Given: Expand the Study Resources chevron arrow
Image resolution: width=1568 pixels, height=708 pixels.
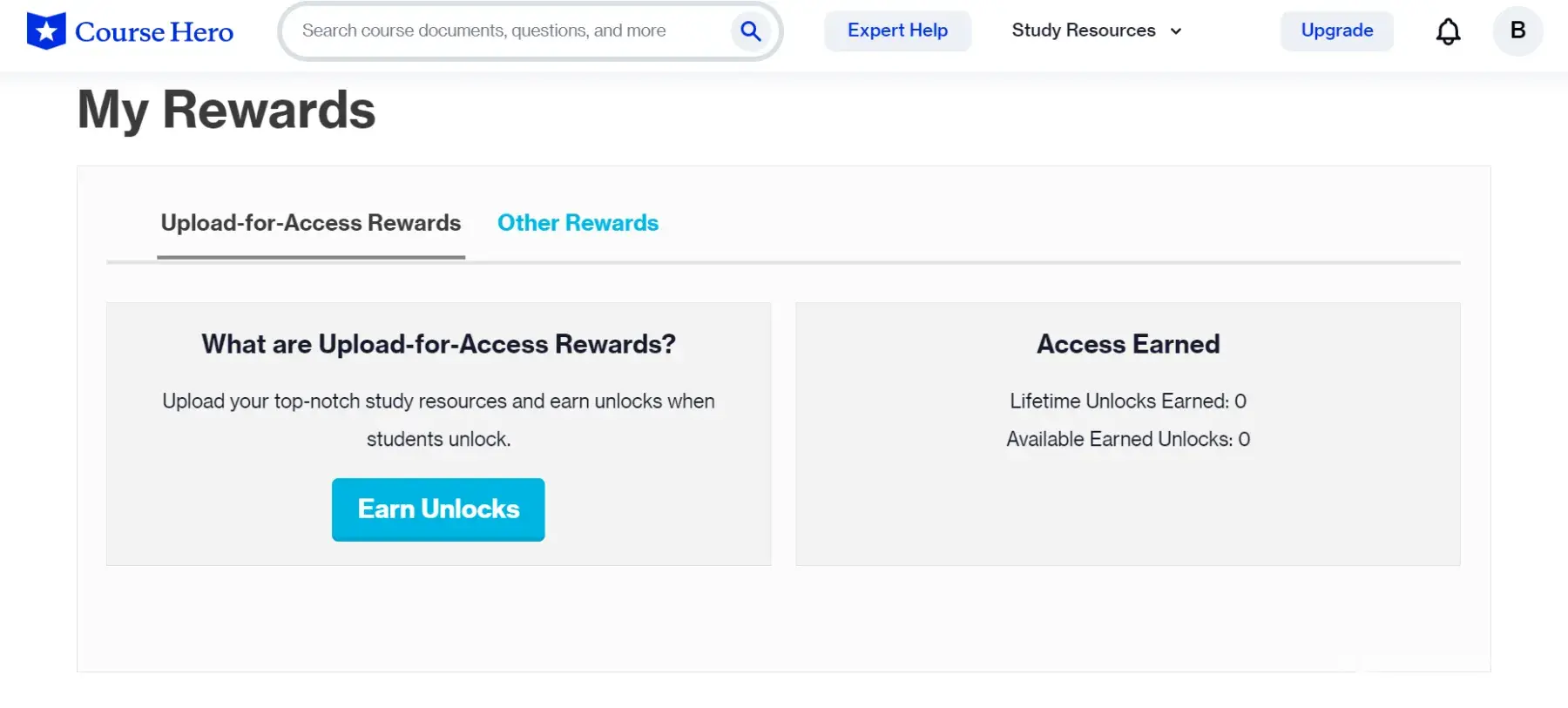Looking at the screenshot, I should (1176, 31).
